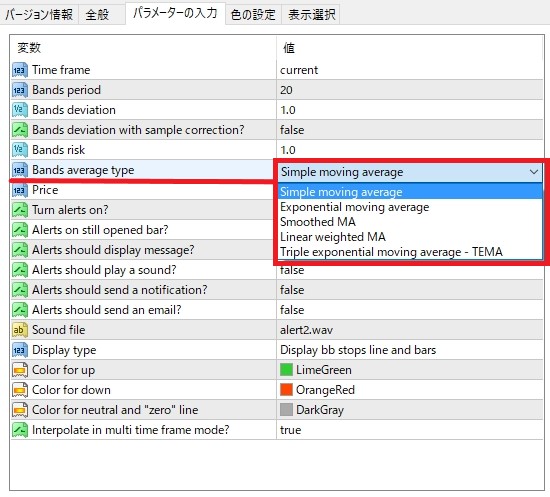Select Triple exponential moving average - TEMA

(409, 252)
